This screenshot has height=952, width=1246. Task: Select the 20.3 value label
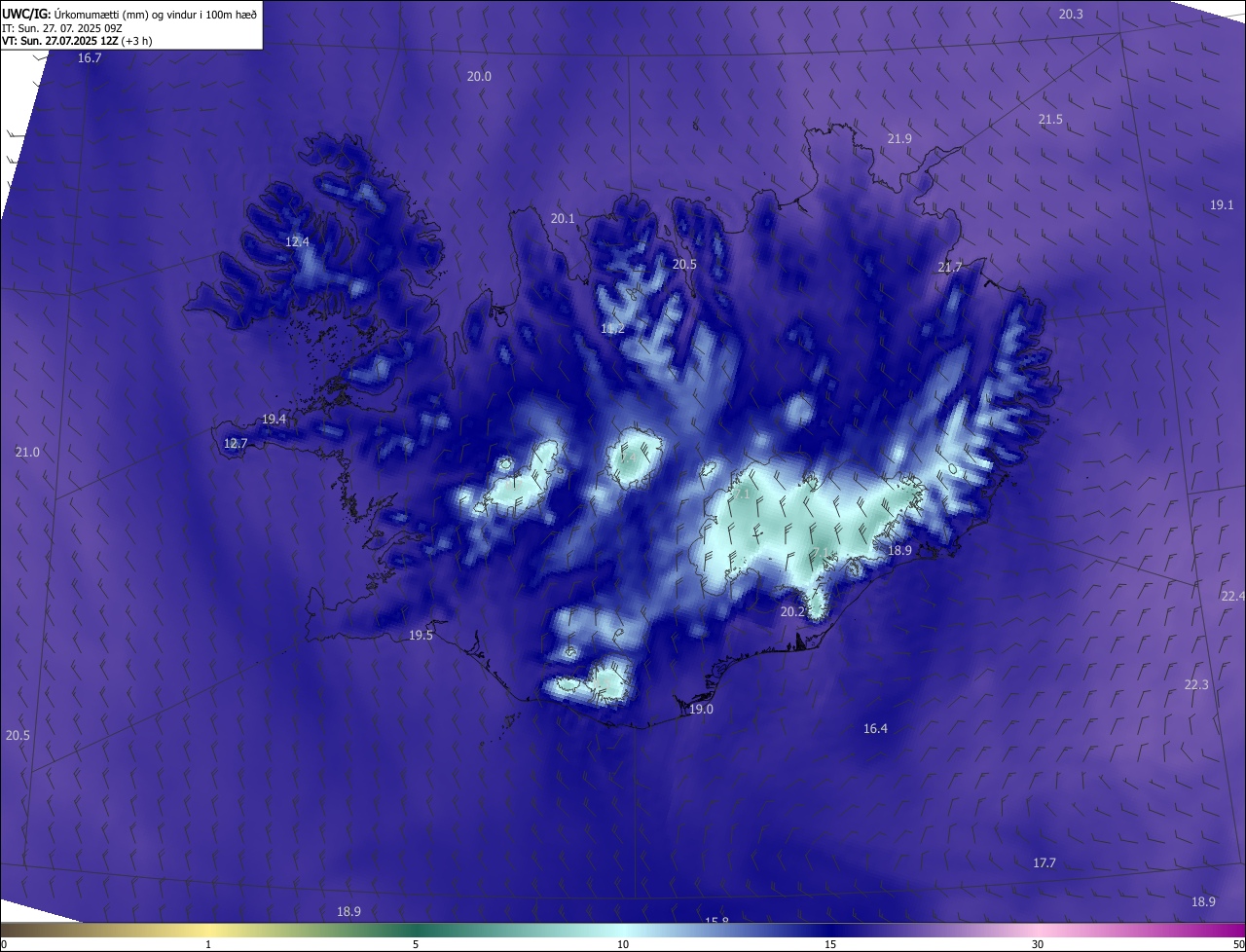pos(1071,14)
